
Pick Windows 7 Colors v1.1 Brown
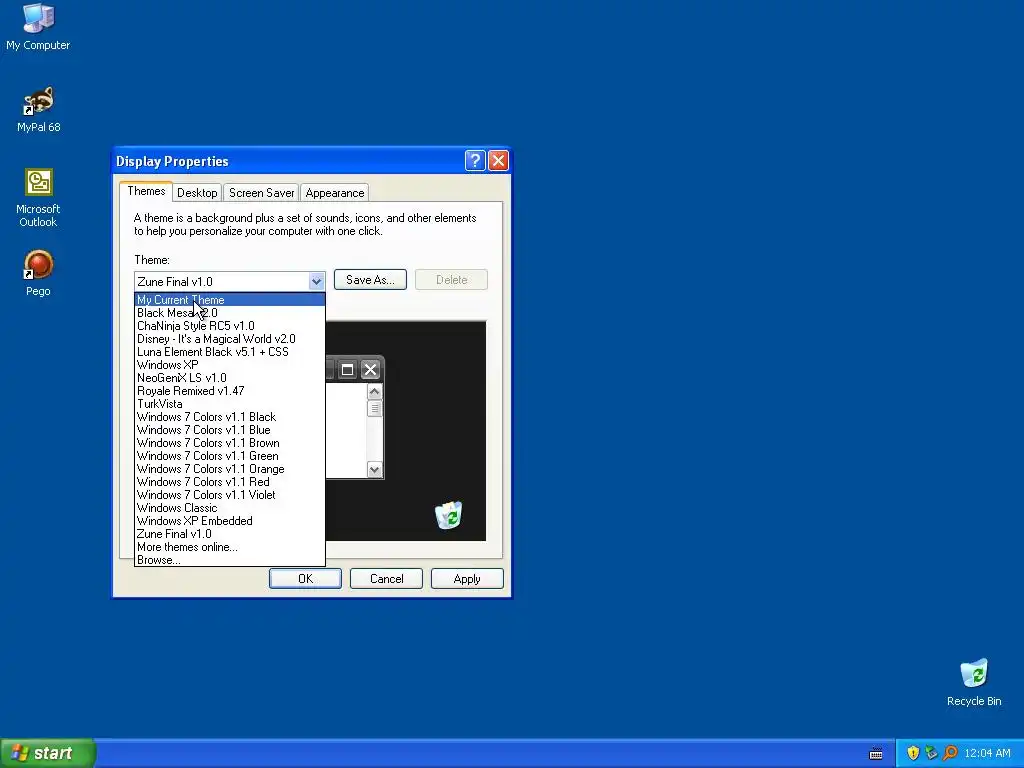pyautogui.click(x=230, y=443)
